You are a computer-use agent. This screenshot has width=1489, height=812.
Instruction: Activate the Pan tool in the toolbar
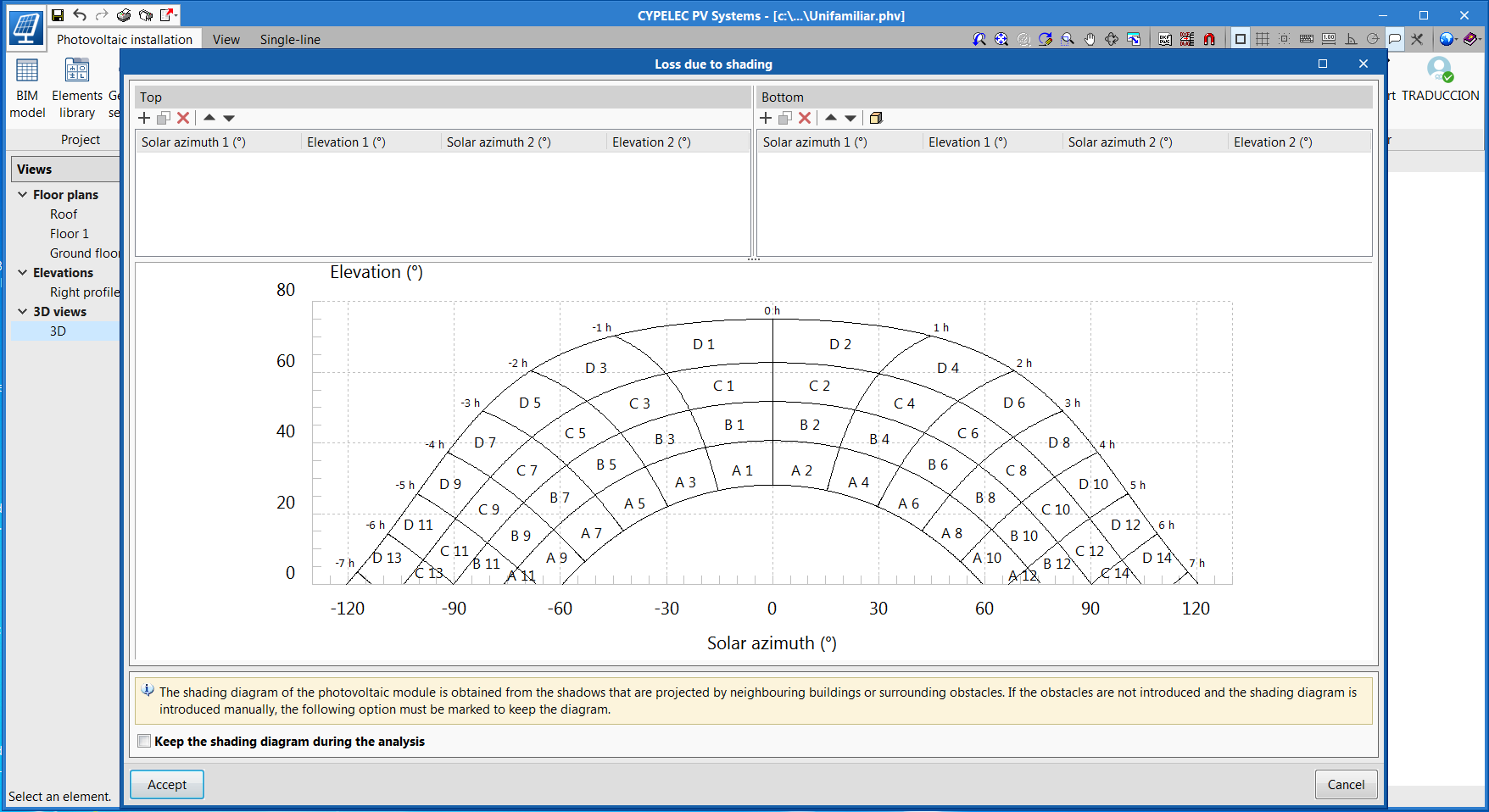pyautogui.click(x=1090, y=38)
